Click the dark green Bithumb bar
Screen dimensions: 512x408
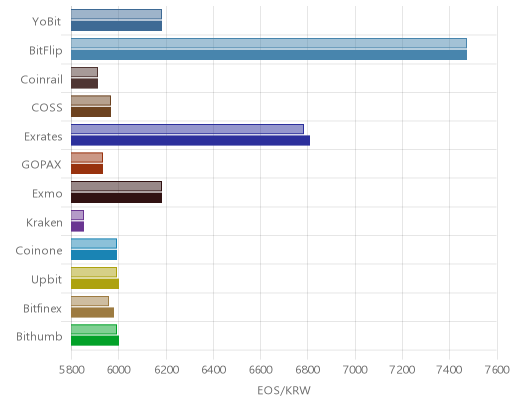[x=95, y=341]
